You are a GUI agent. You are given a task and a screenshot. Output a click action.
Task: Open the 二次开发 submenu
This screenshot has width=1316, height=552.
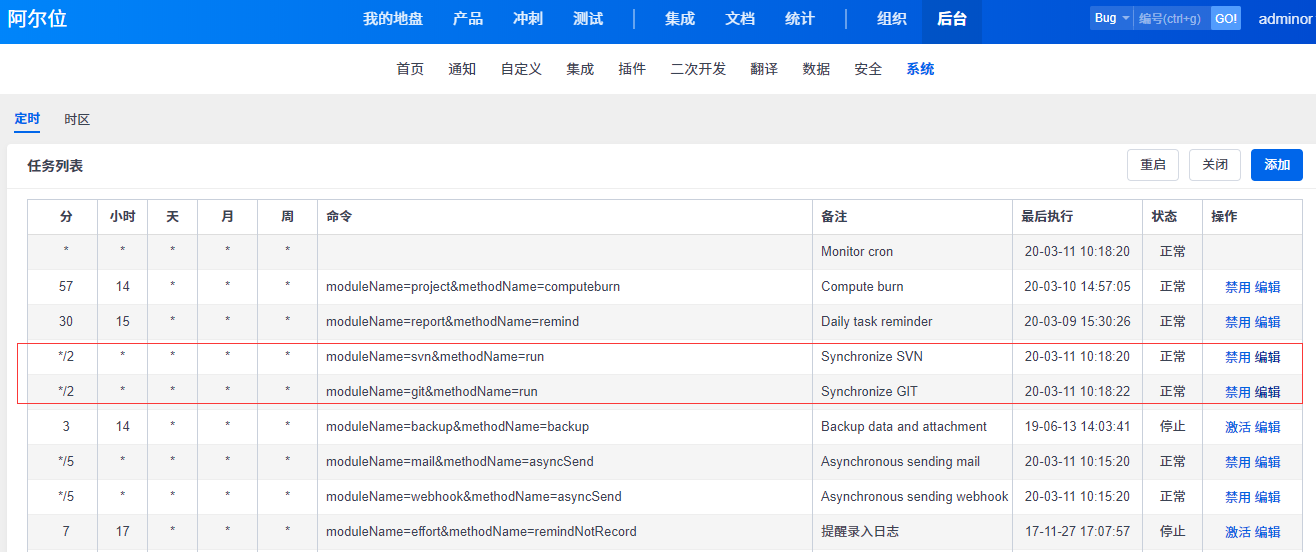pos(698,69)
